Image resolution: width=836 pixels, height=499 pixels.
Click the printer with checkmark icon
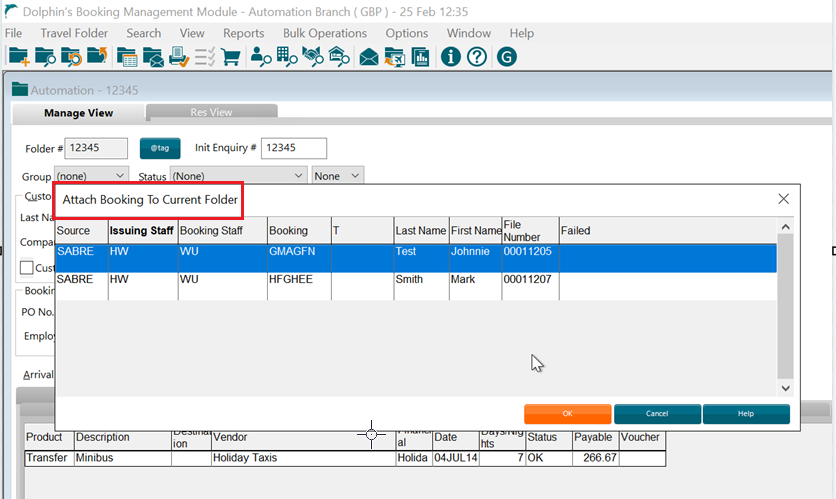coord(179,57)
